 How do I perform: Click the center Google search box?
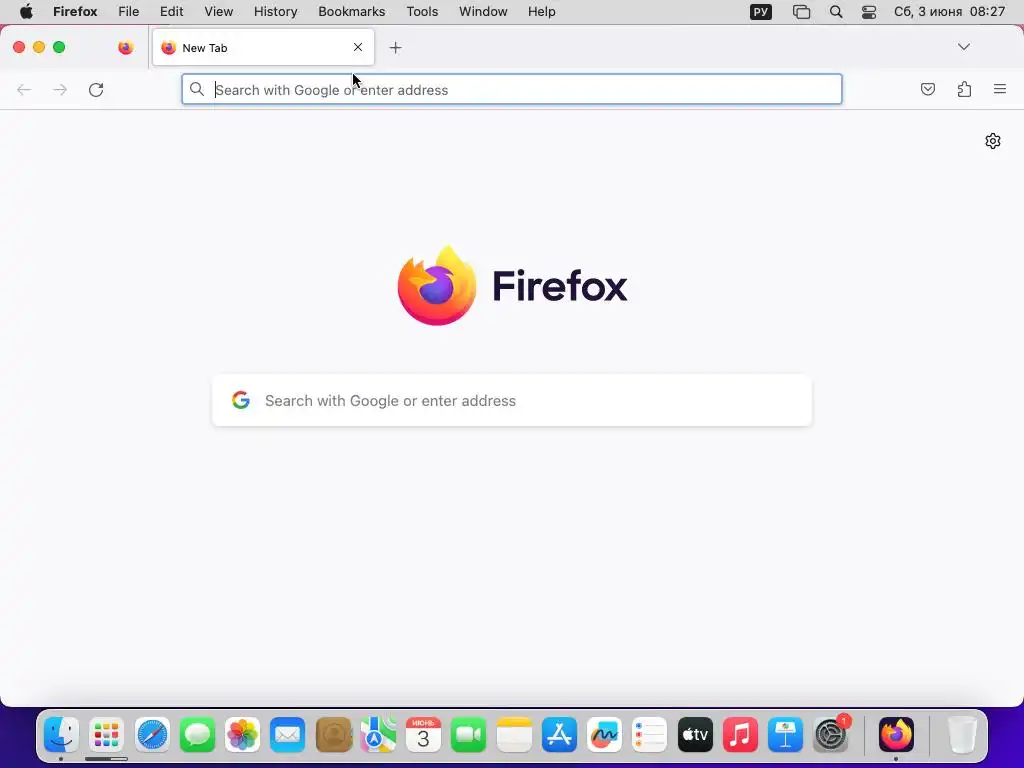pyautogui.click(x=512, y=400)
